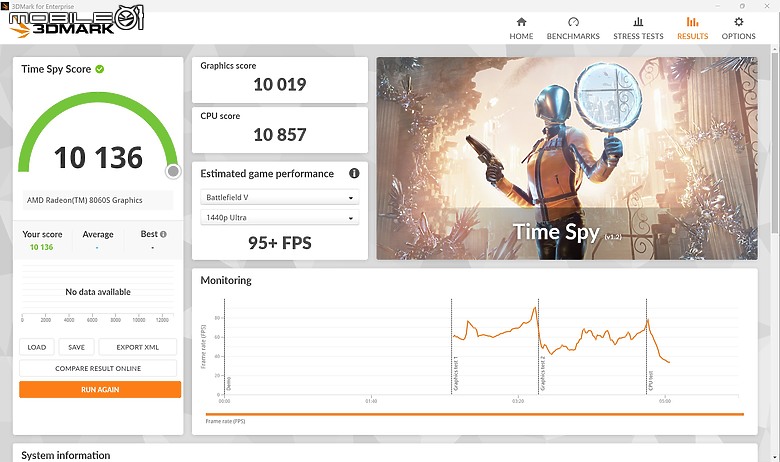Click AMD Radeon(TM) 8060S Graphics label
The image size is (780, 462).
(85, 200)
